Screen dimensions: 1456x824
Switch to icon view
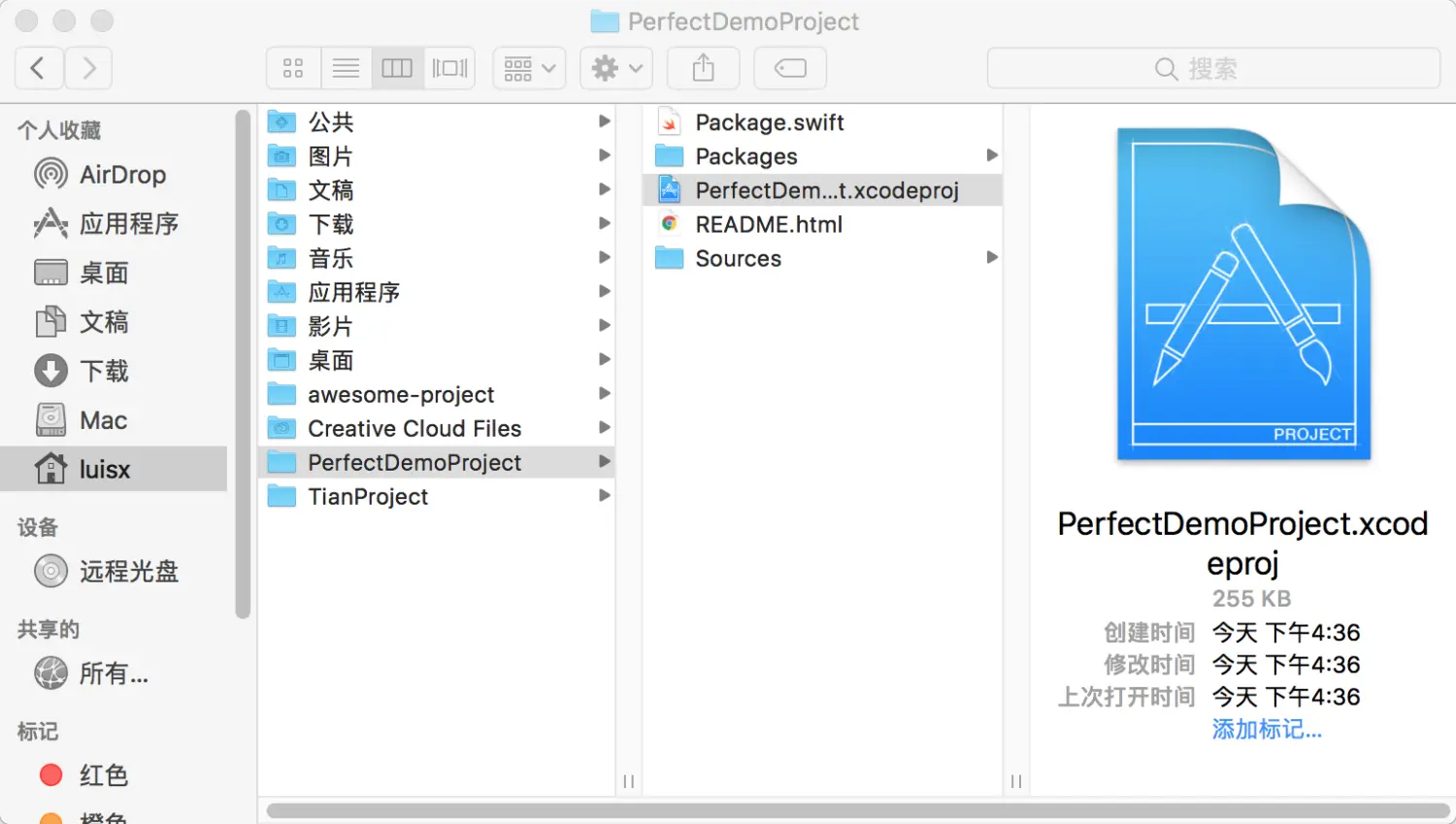(x=293, y=68)
